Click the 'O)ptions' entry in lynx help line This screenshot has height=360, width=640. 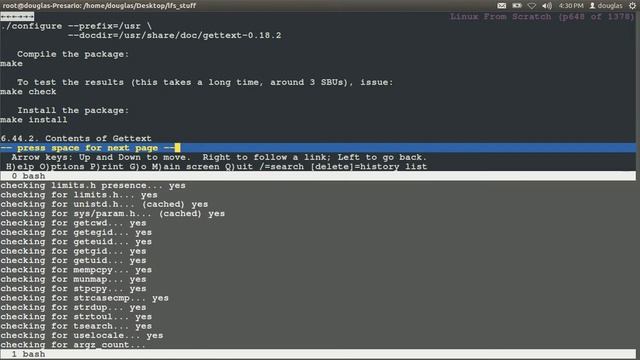coord(62,167)
